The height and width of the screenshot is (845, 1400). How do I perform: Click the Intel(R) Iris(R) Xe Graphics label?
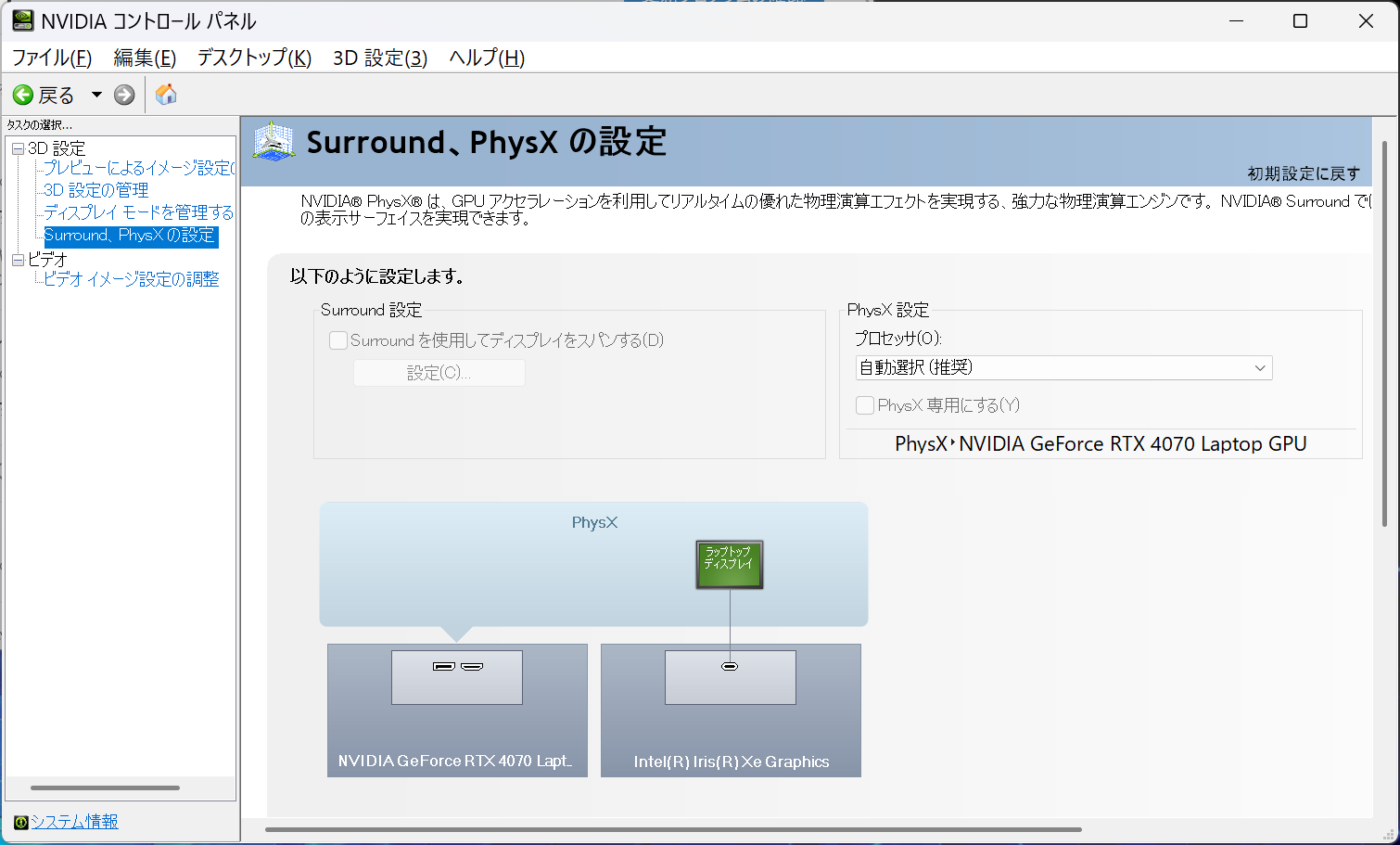coord(732,762)
